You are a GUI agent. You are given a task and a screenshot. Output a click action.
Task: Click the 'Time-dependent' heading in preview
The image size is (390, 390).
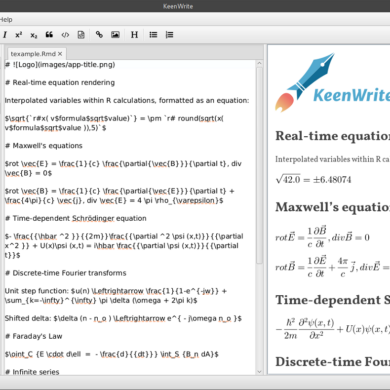[332, 300]
